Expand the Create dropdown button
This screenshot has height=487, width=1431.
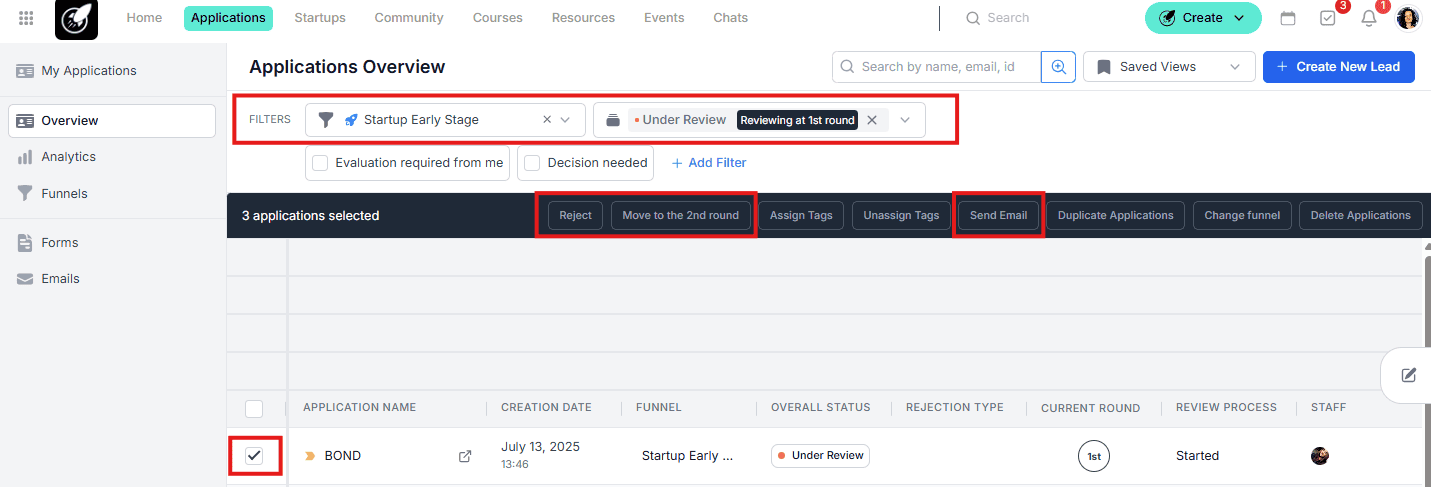tap(1202, 18)
